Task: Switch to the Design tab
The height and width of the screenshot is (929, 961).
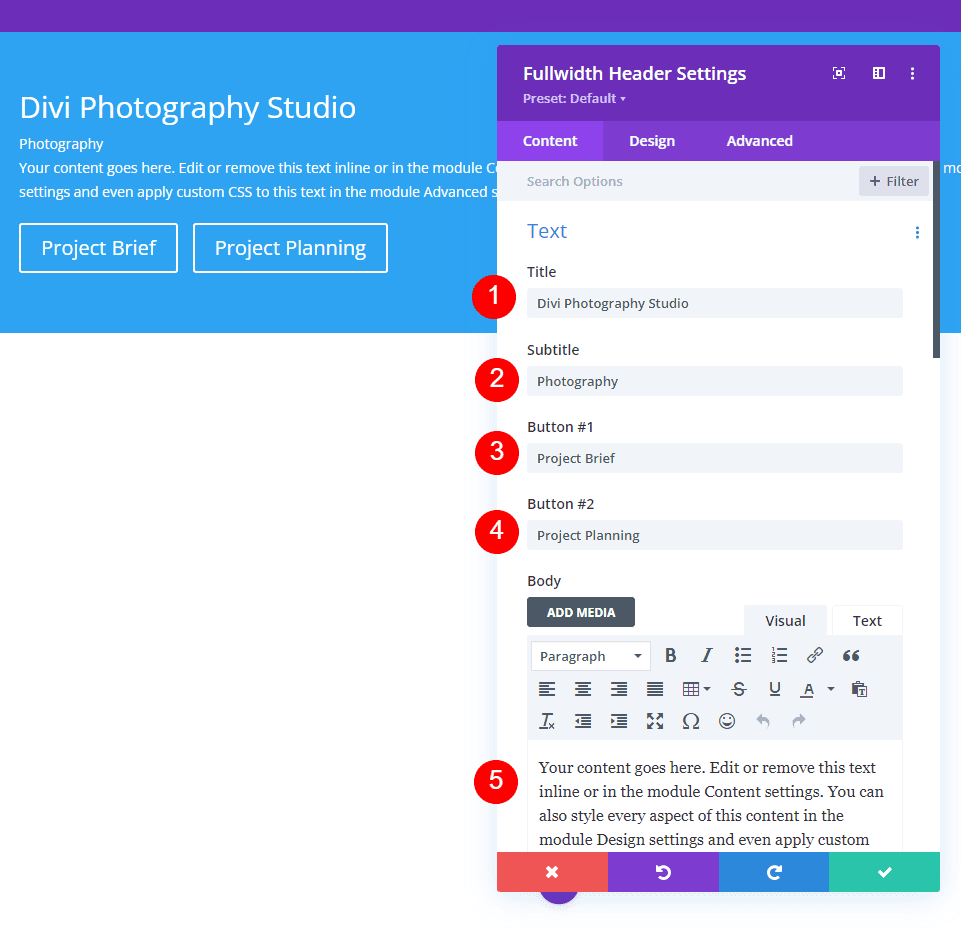Action: [652, 141]
